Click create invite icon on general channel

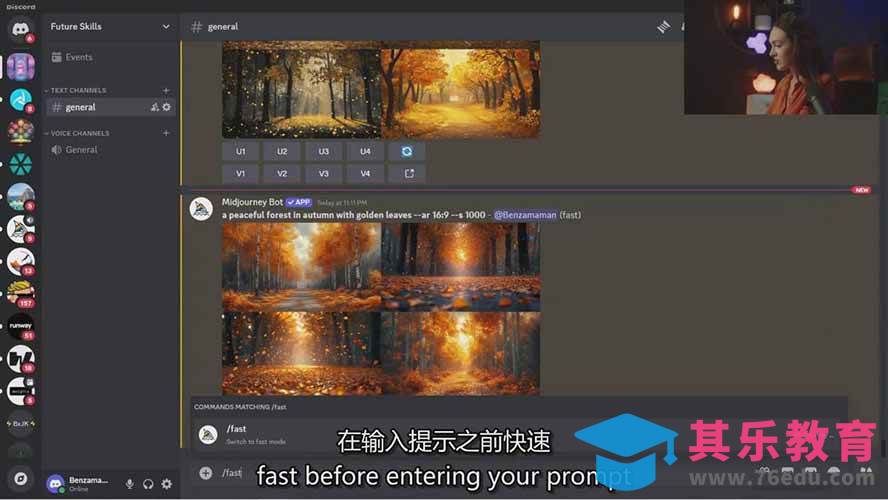154,107
